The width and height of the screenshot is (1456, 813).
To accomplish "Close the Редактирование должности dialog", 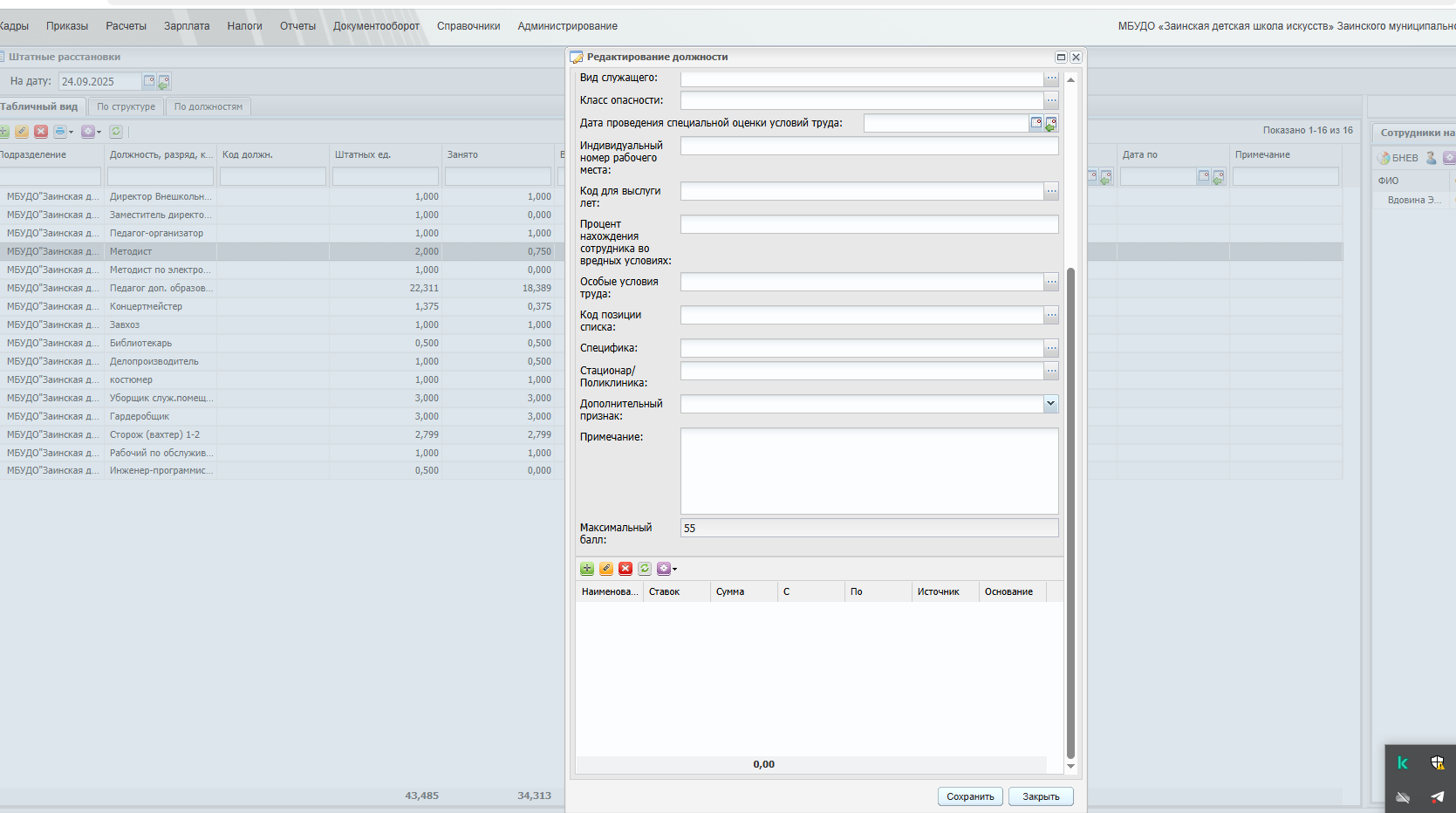I will 1076,57.
